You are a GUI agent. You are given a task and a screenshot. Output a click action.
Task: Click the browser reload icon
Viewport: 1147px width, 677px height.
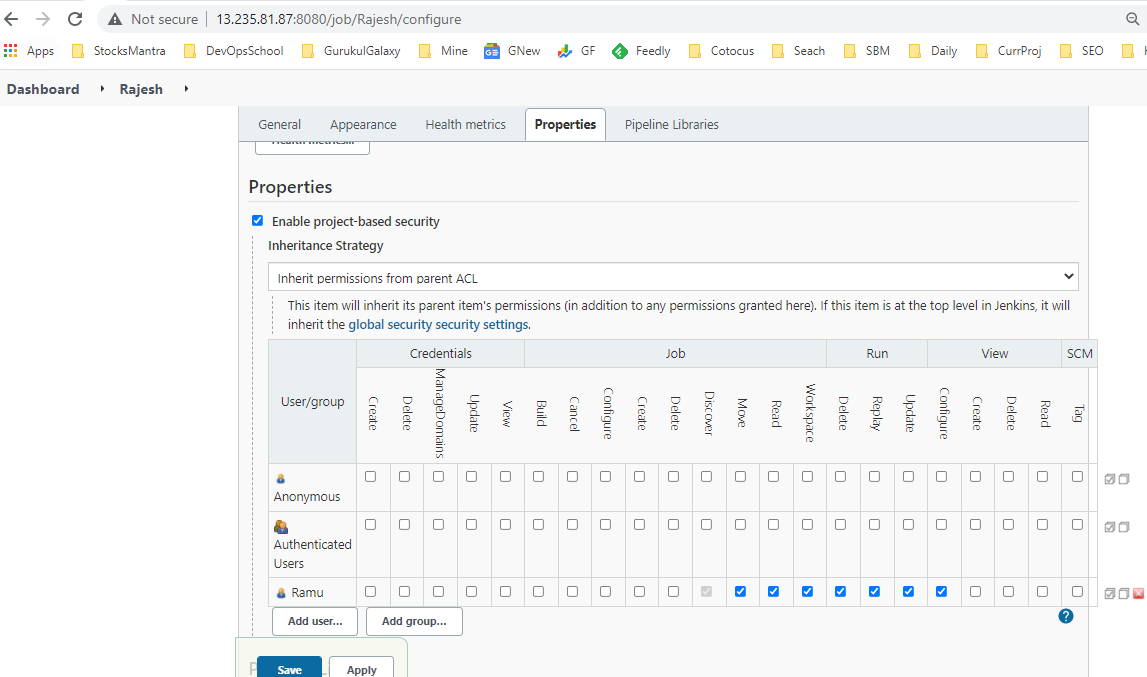coord(76,18)
